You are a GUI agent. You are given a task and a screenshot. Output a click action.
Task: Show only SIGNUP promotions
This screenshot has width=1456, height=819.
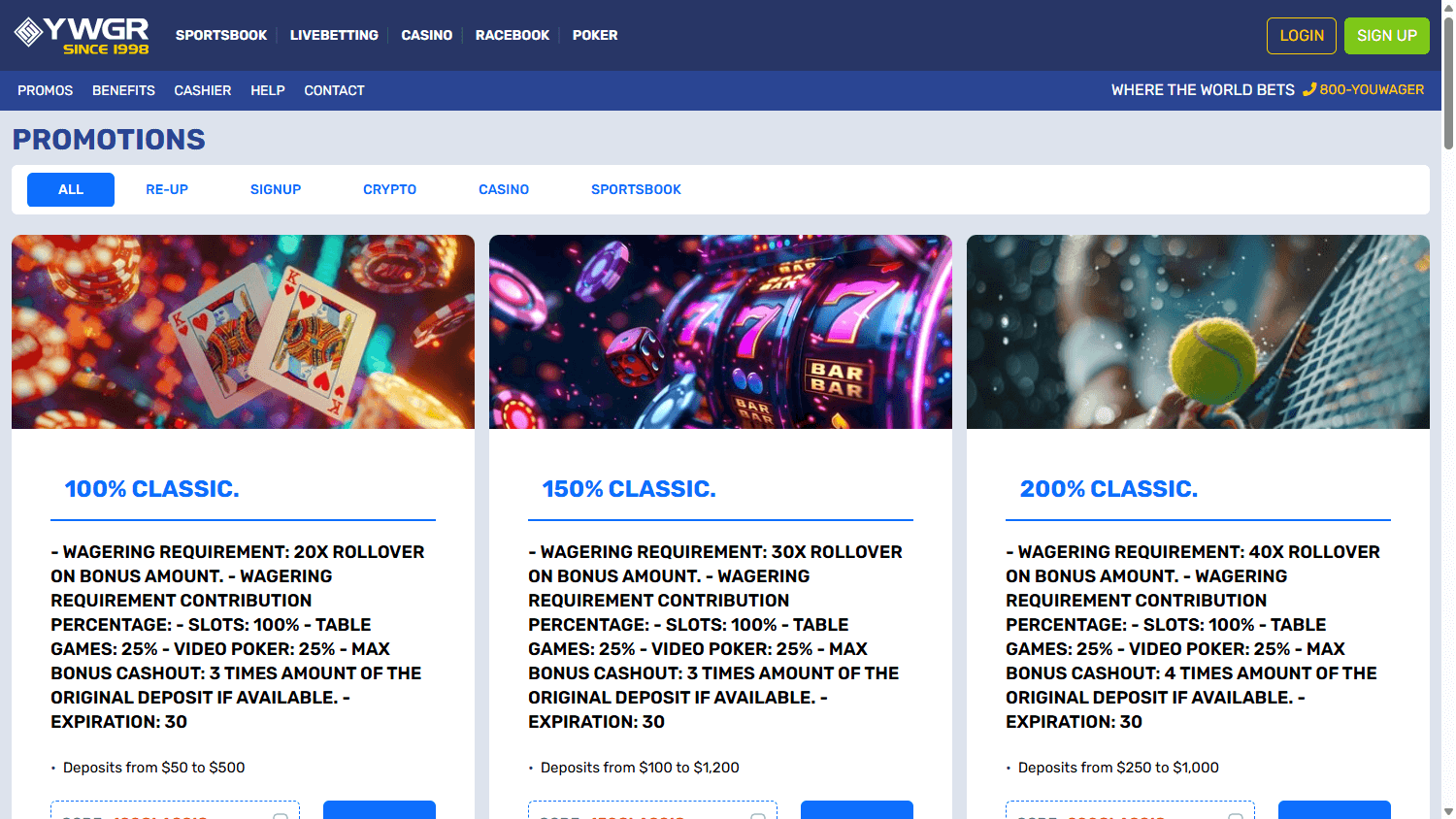tap(275, 189)
